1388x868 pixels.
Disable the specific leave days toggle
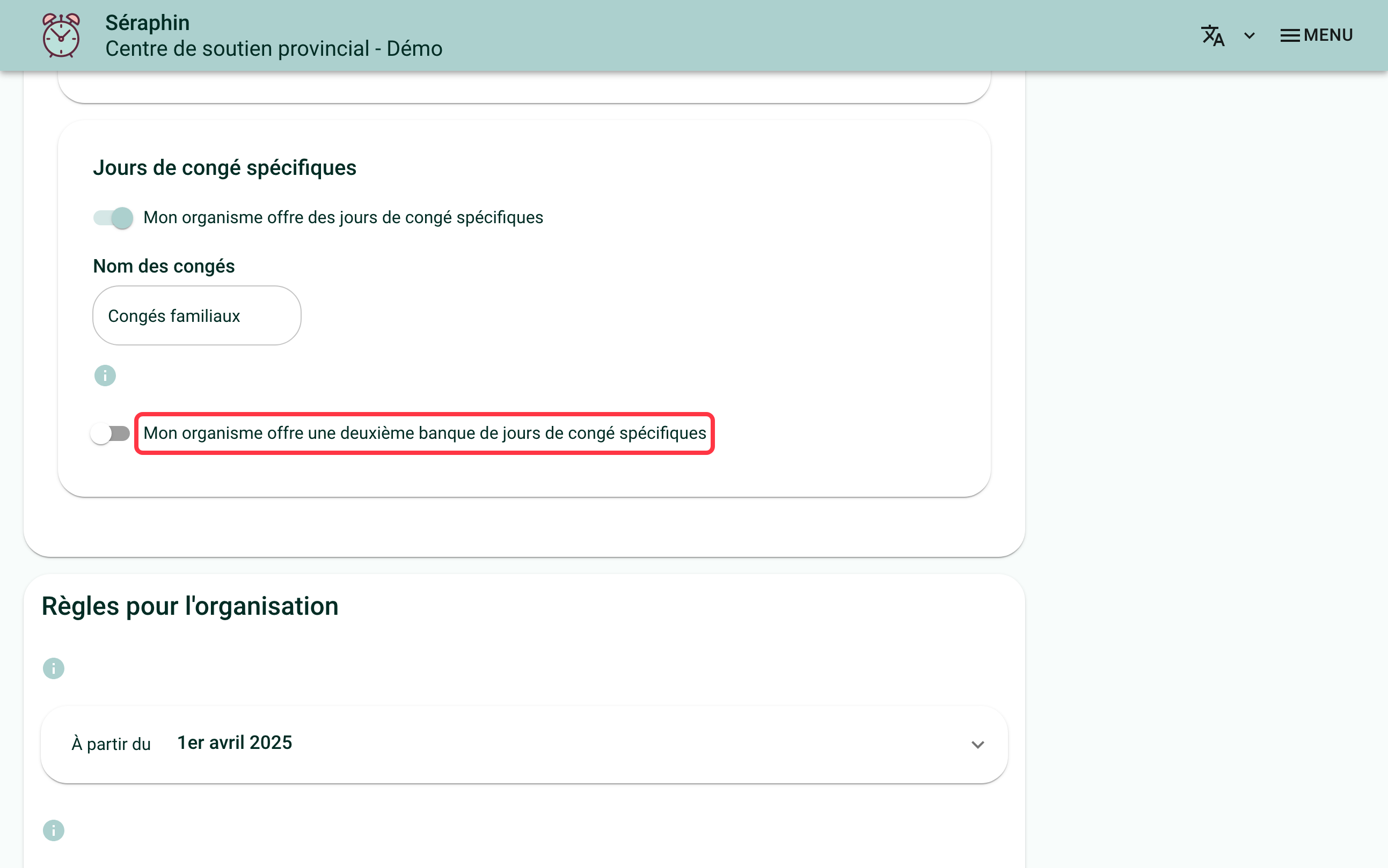pyautogui.click(x=113, y=218)
